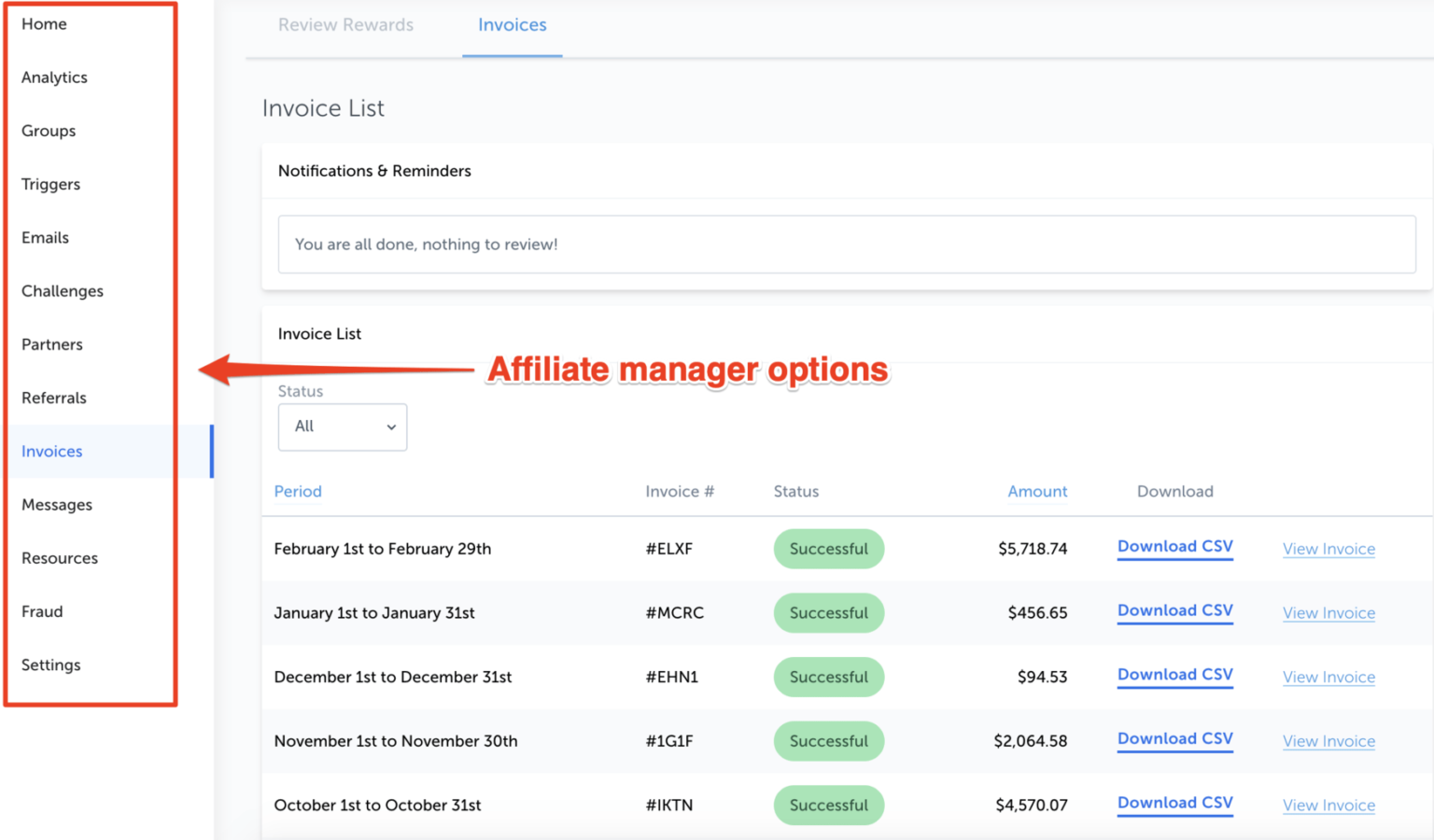The height and width of the screenshot is (840, 1434).
Task: Open the Referrals section
Action: point(53,398)
